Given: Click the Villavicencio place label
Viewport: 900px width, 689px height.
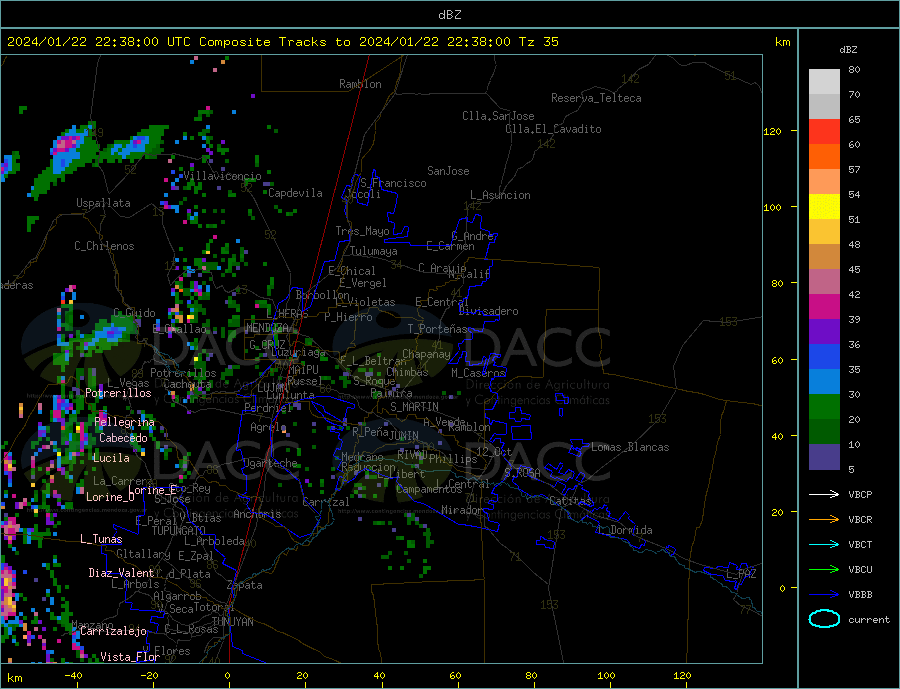Looking at the screenshot, I should click(x=222, y=176).
